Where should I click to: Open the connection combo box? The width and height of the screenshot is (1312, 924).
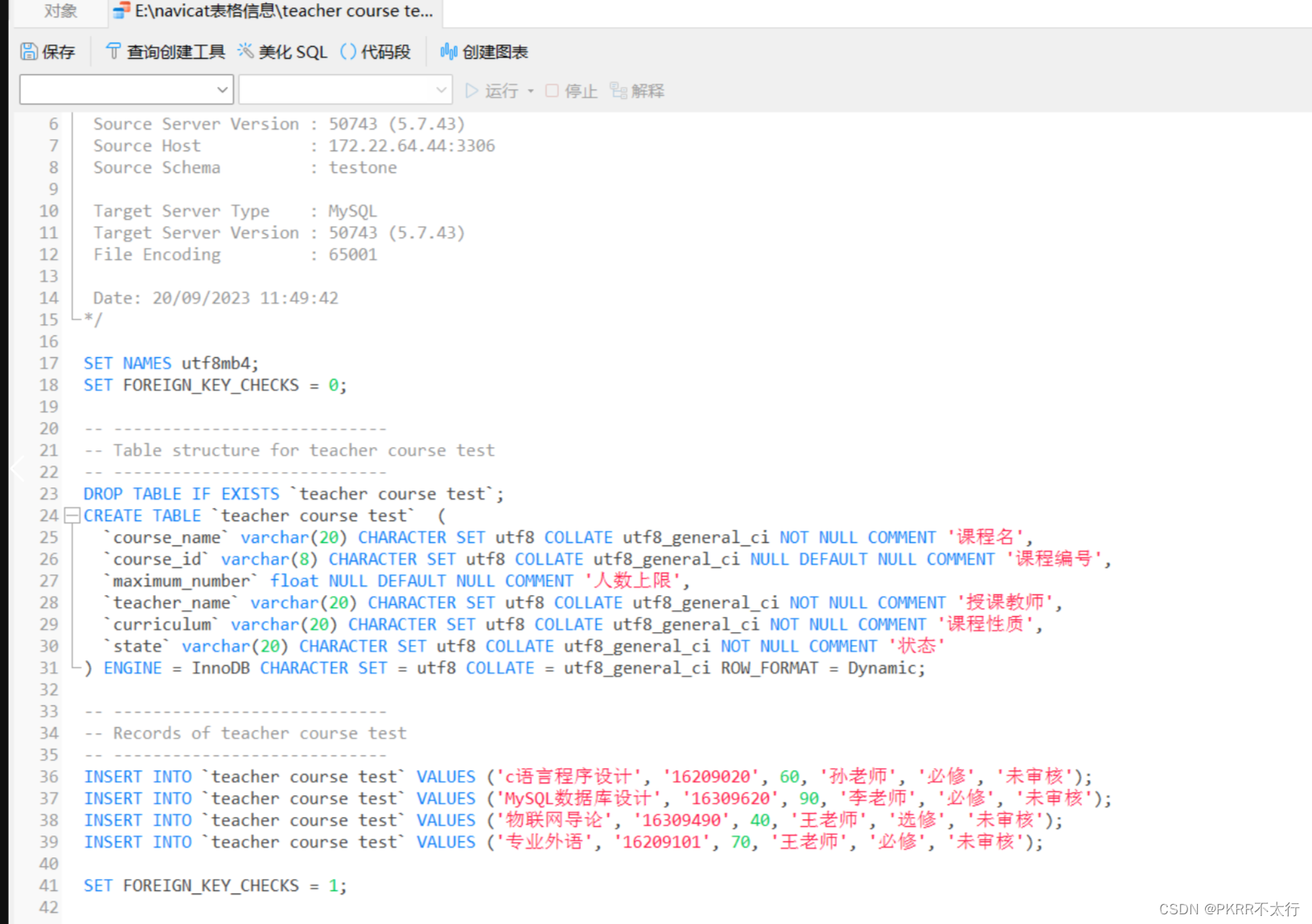click(x=126, y=90)
